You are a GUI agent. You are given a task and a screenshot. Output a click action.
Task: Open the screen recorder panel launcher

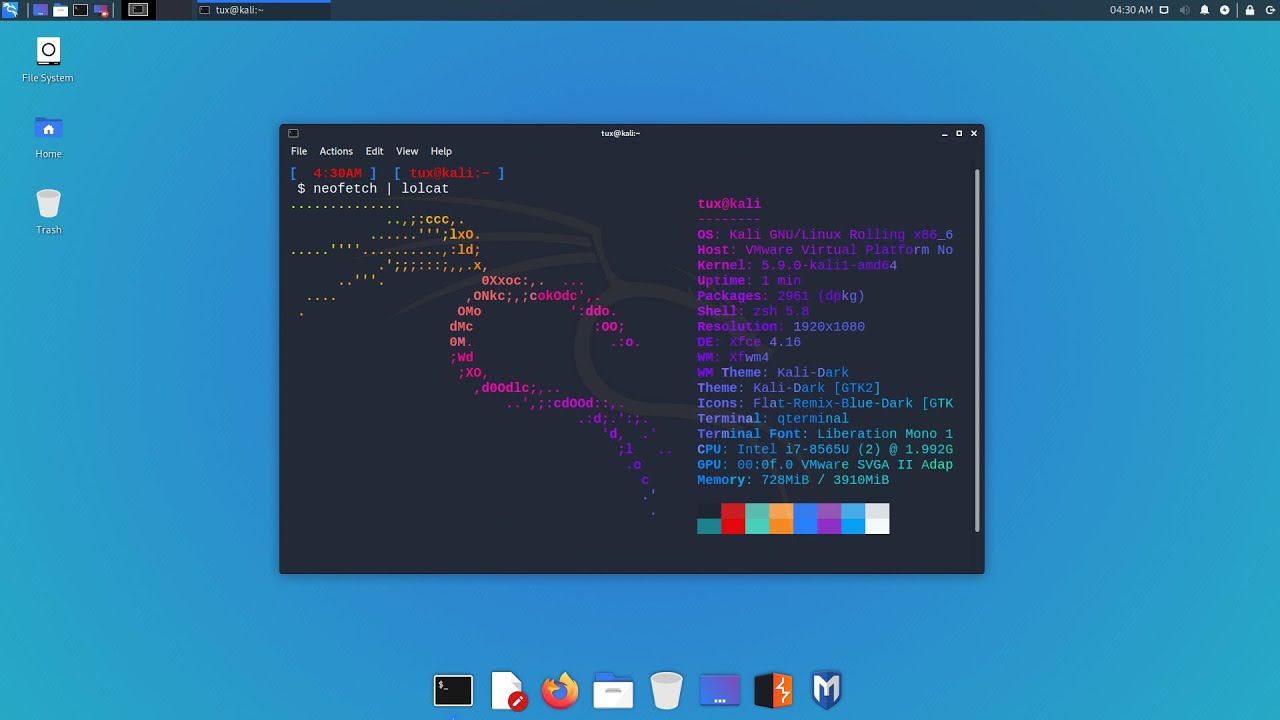point(101,10)
